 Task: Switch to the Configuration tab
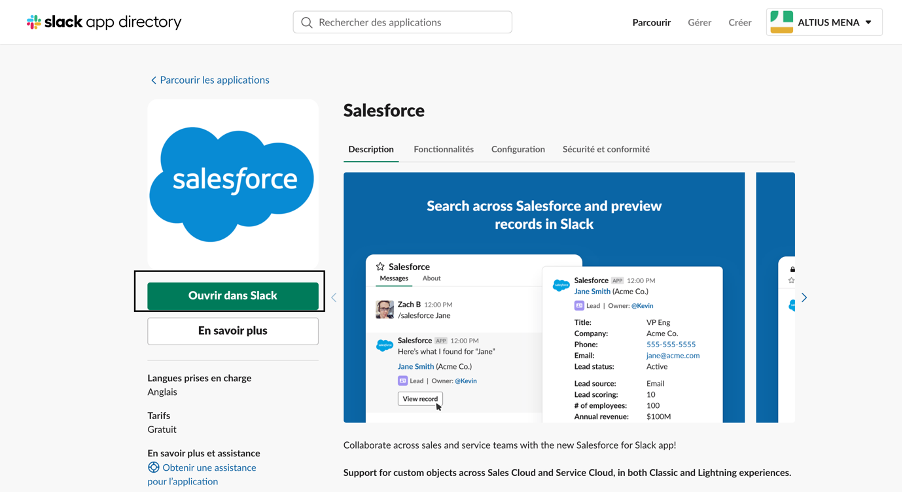[x=518, y=149]
